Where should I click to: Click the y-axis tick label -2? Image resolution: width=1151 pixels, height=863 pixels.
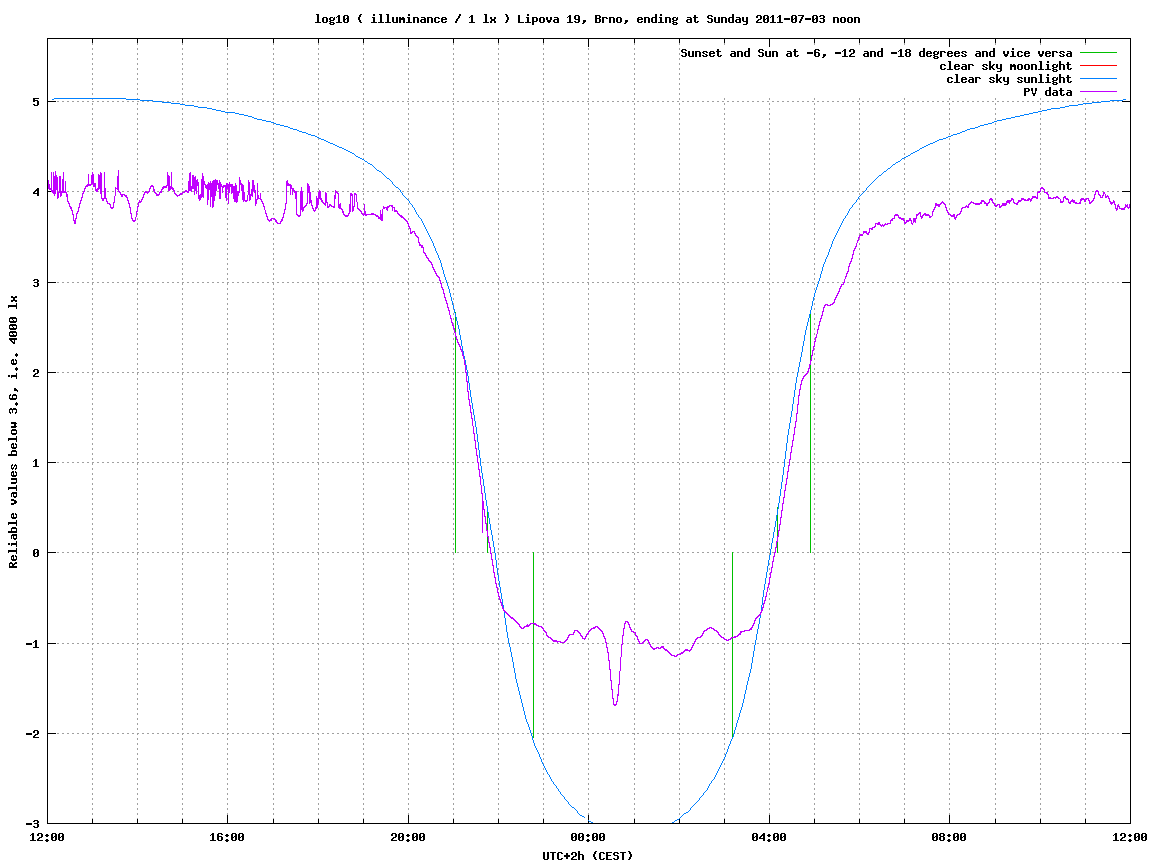tap(32, 734)
